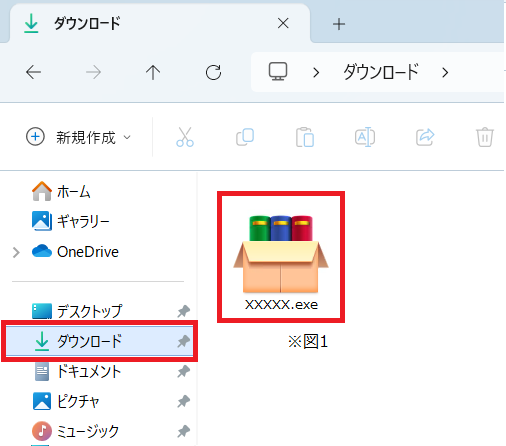This screenshot has width=506, height=446.
Task: Select the ダウンロード tab
Action: [160, 23]
